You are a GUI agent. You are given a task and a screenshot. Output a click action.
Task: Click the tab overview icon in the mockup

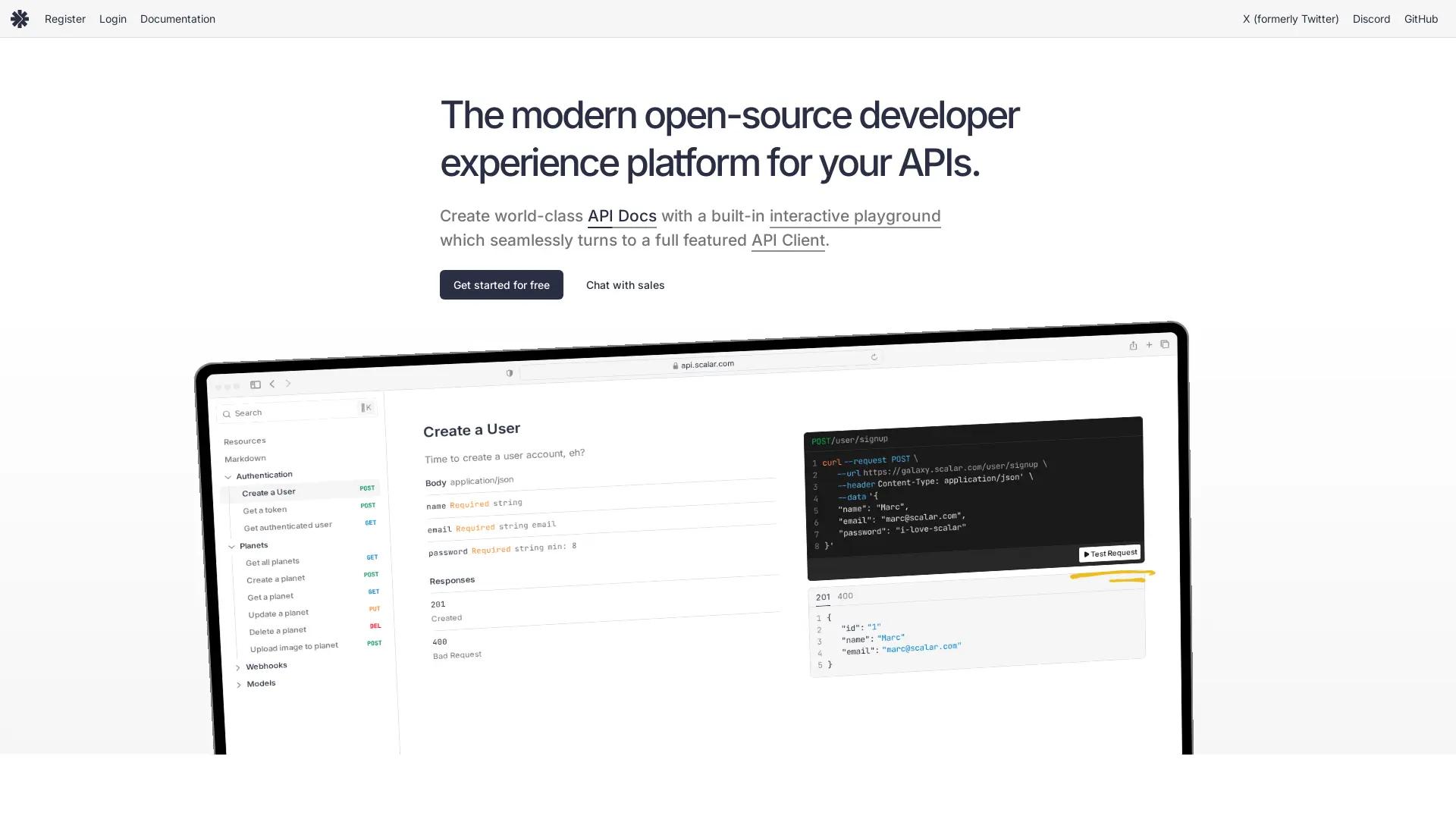pos(1165,345)
